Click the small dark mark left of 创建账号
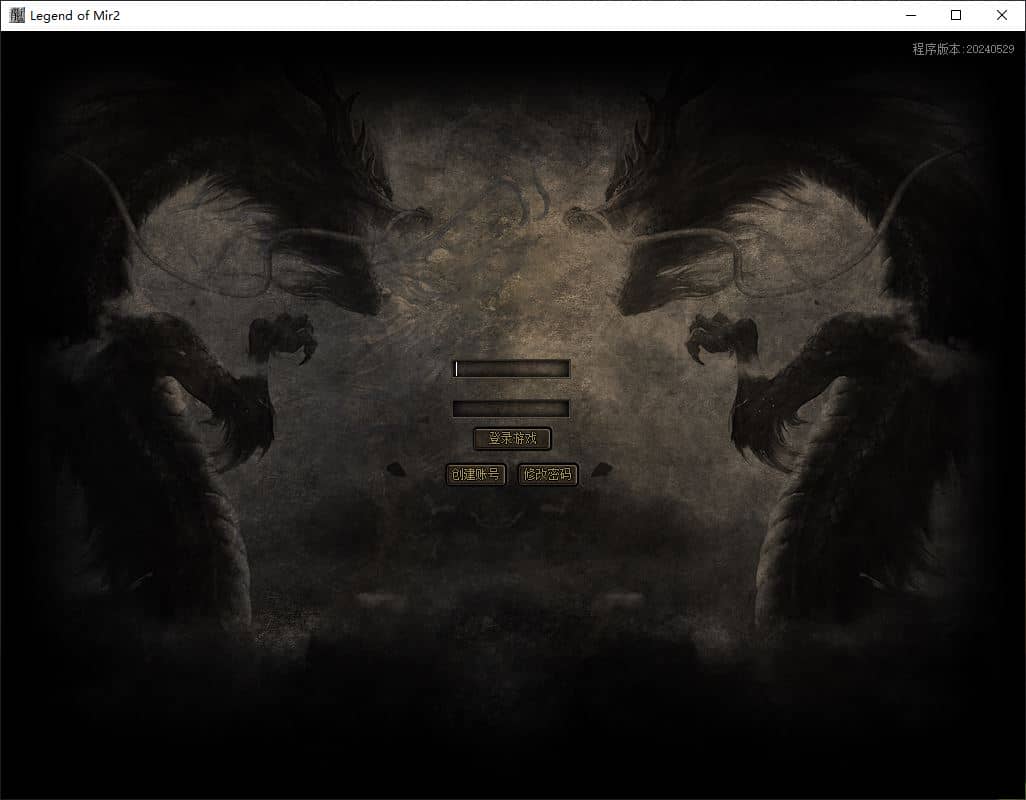Viewport: 1026px width, 800px height. click(x=395, y=469)
